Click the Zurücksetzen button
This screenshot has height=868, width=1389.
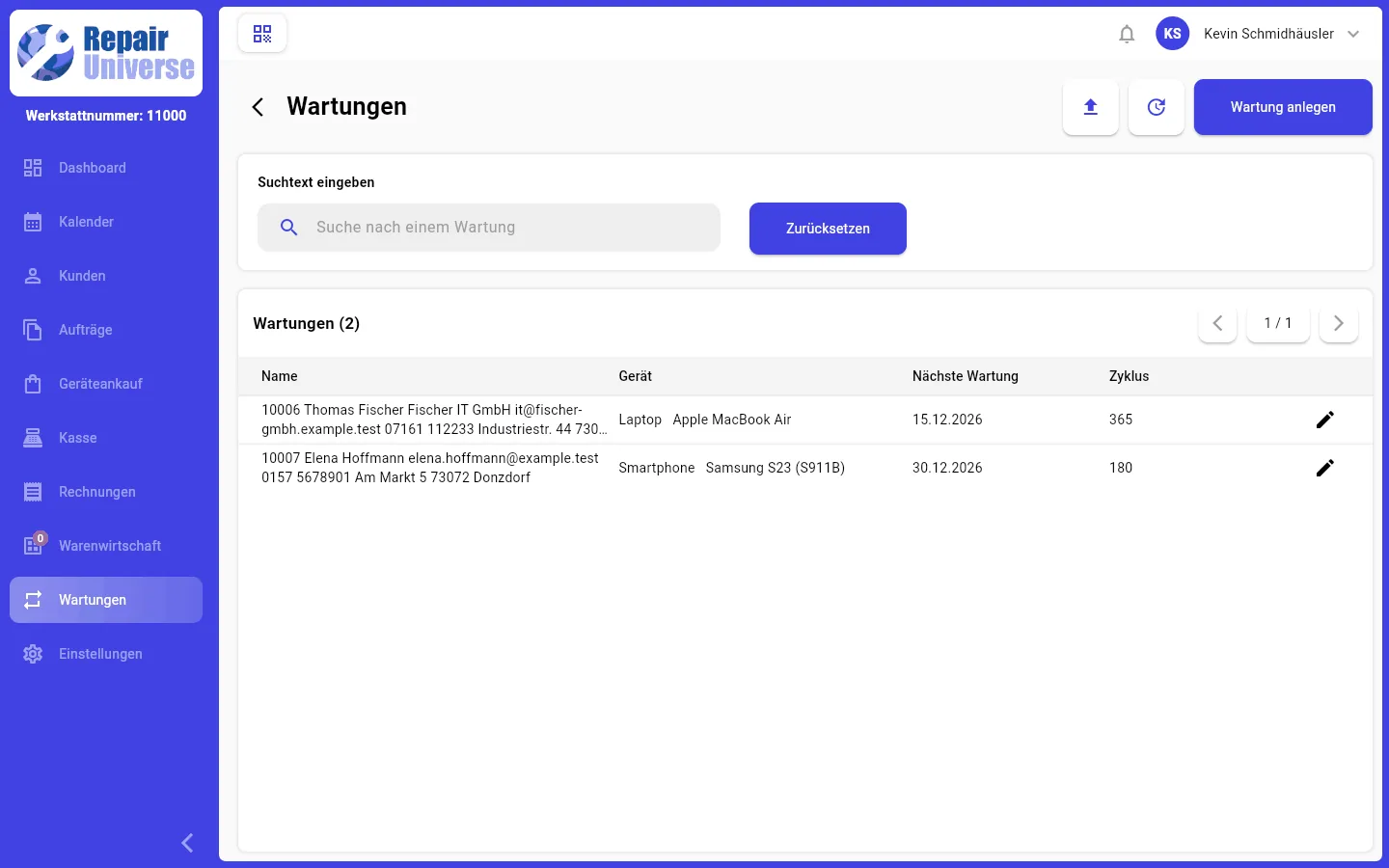pyautogui.click(x=828, y=229)
